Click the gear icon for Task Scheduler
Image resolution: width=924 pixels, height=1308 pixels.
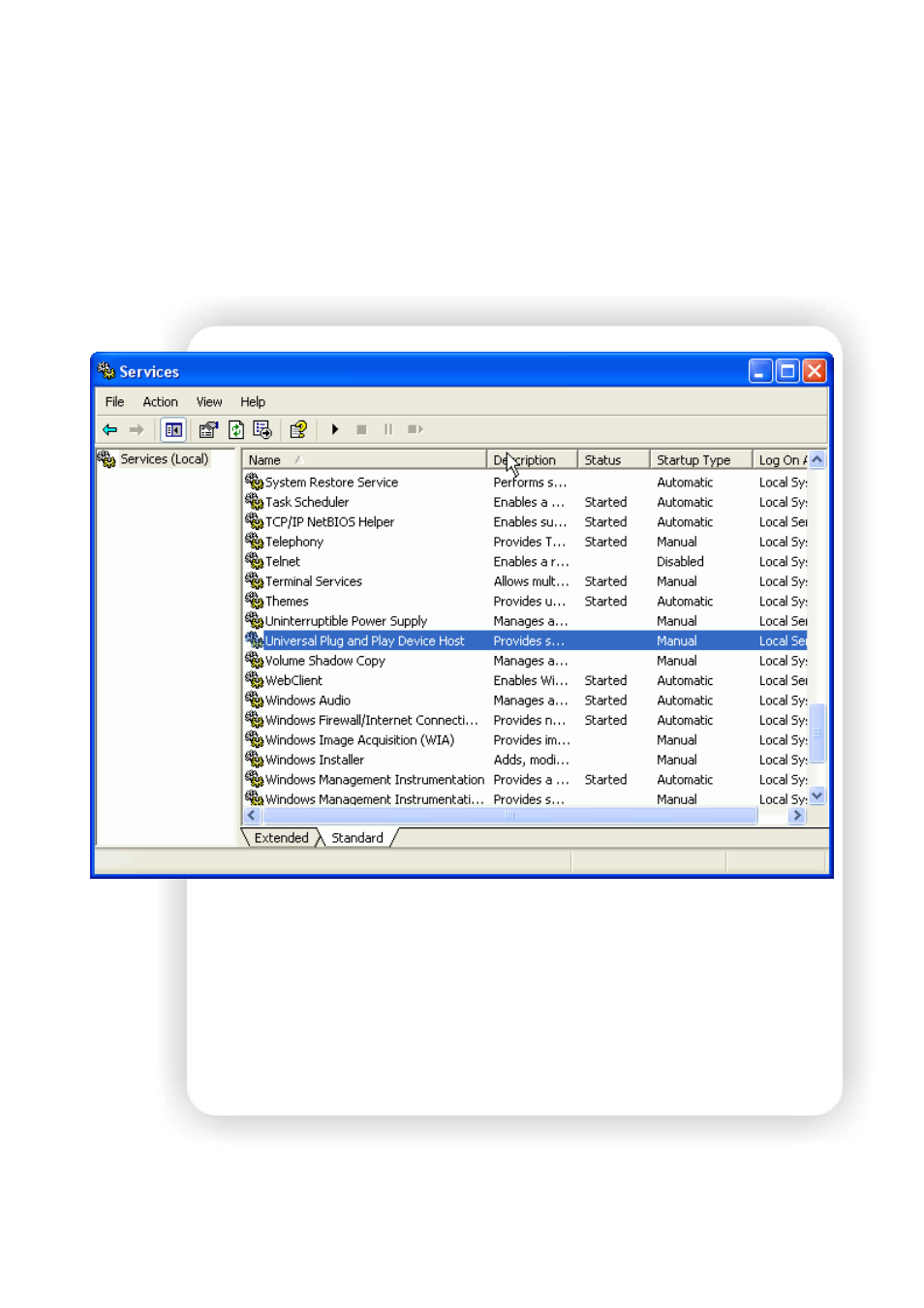coord(255,501)
